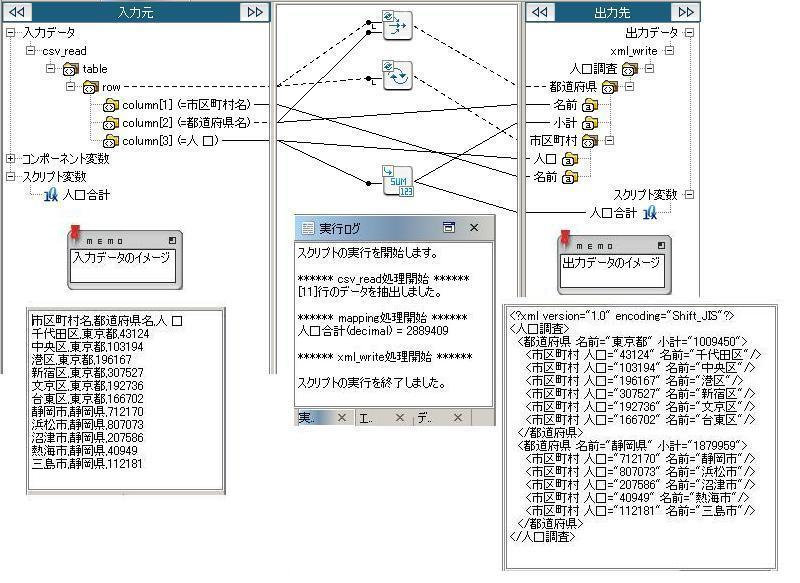Collapse スクリプト変数 node in 出力先 panel
800x583 pixels.
click(689, 194)
